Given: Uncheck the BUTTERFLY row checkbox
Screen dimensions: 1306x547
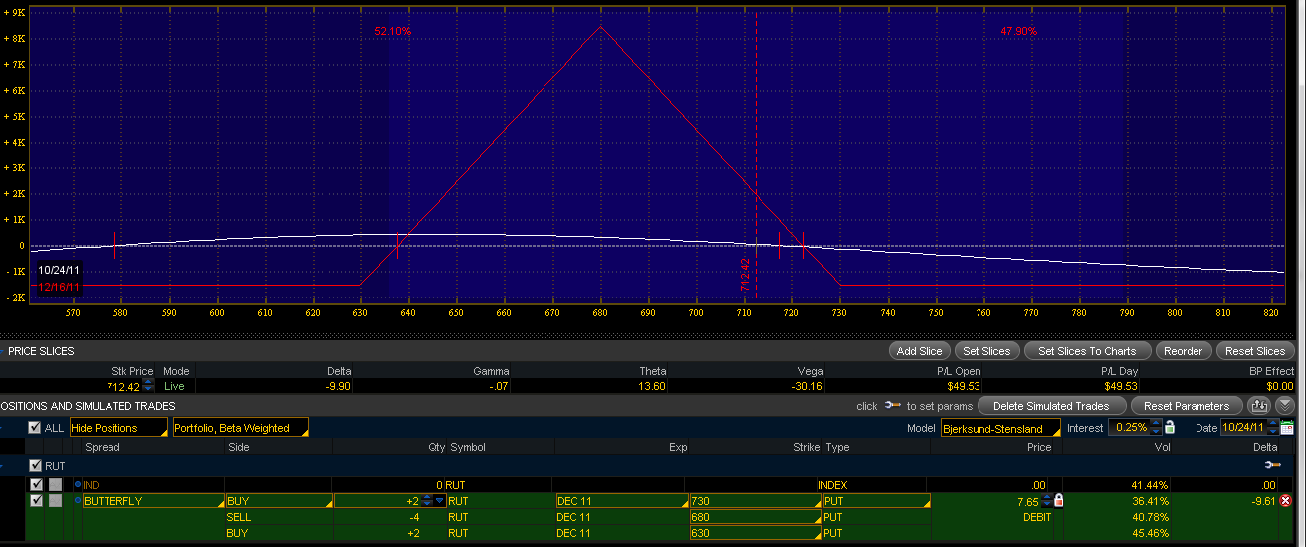Looking at the screenshot, I should [x=37, y=500].
